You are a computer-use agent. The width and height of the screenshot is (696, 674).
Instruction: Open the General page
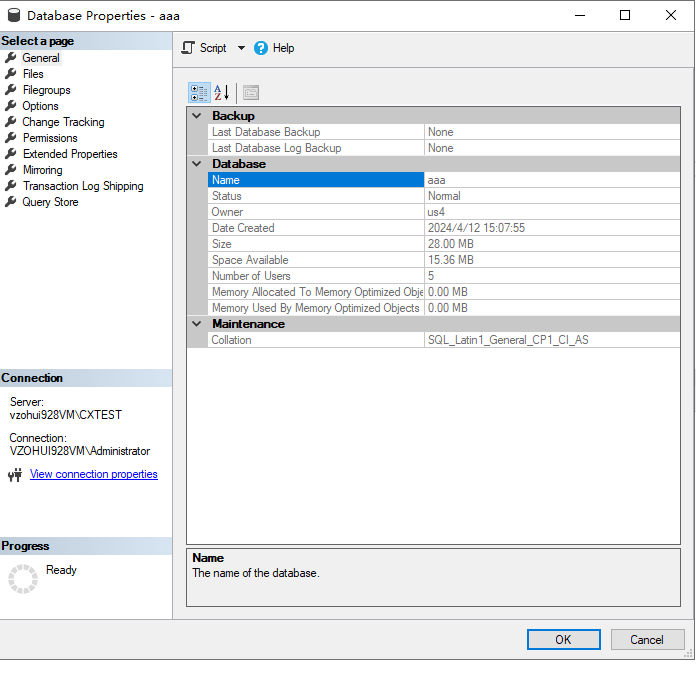click(x=41, y=58)
